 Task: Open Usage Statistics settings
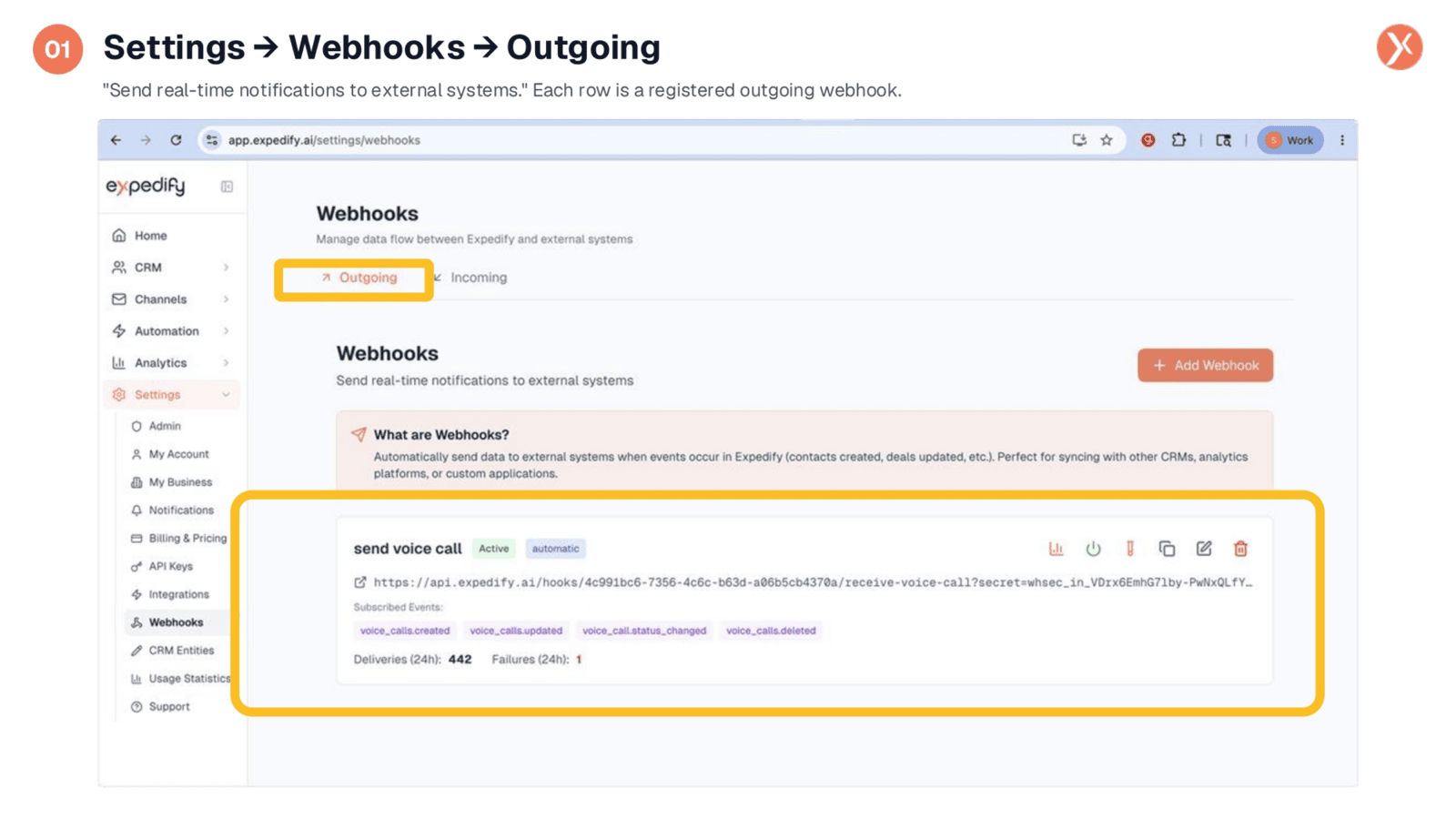pyautogui.click(x=188, y=679)
